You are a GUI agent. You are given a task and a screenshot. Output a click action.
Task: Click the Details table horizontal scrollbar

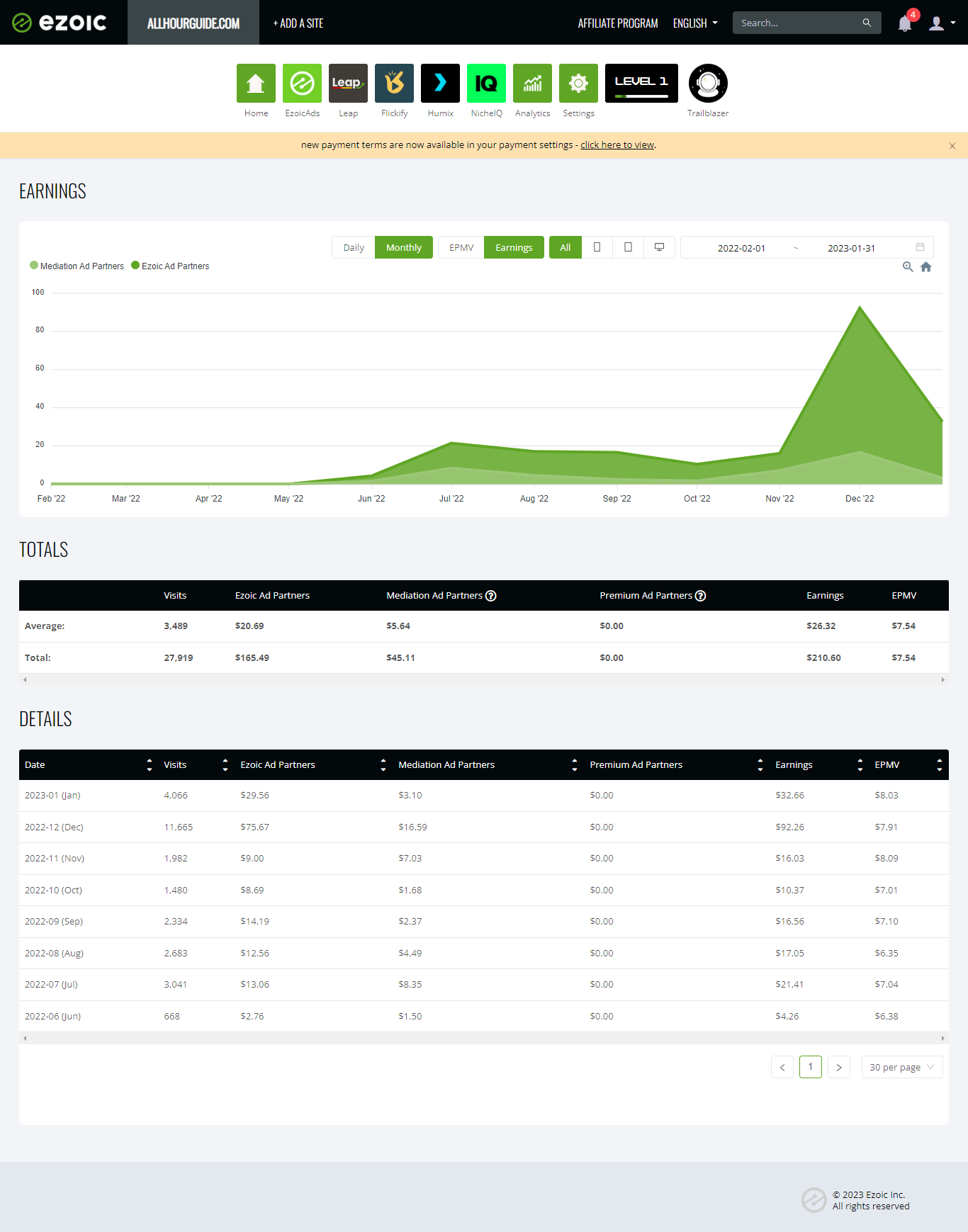coord(484,1039)
